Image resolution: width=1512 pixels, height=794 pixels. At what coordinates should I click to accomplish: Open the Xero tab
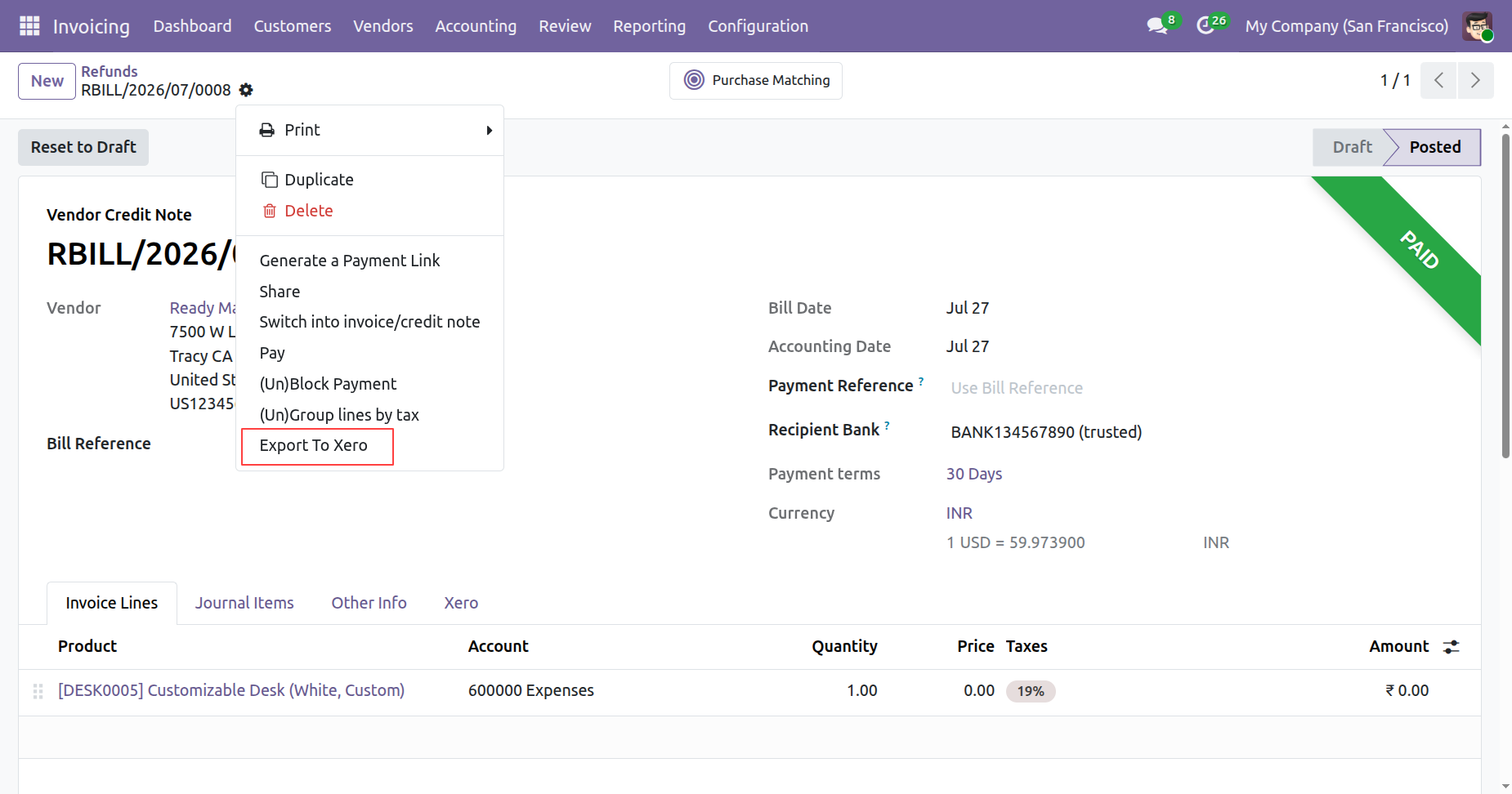click(x=461, y=603)
